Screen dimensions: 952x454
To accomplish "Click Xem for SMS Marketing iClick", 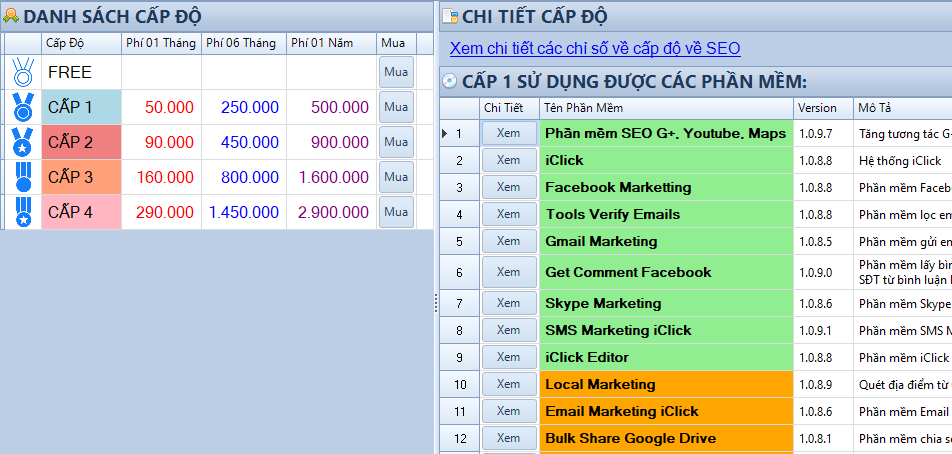I will pos(509,330).
